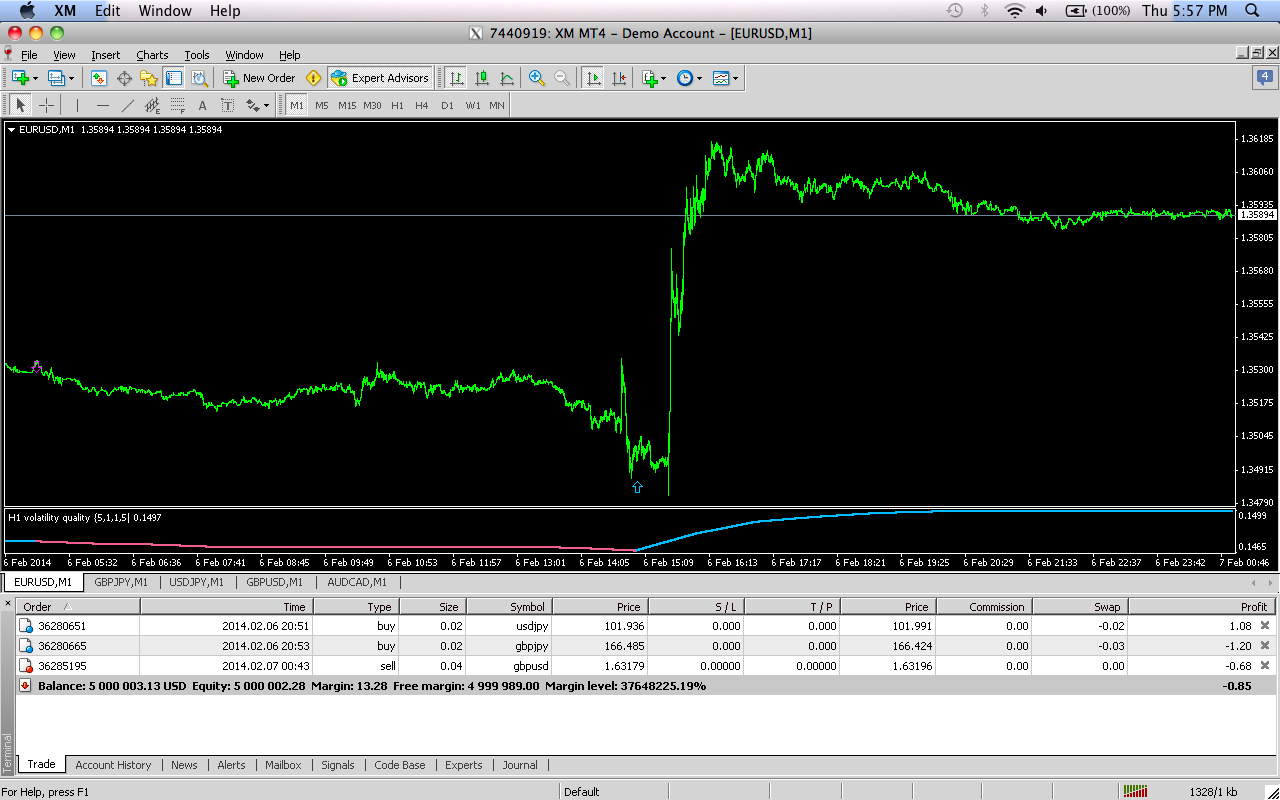Viewport: 1280px width, 800px height.
Task: Open the Templates icon
Action: (721, 78)
